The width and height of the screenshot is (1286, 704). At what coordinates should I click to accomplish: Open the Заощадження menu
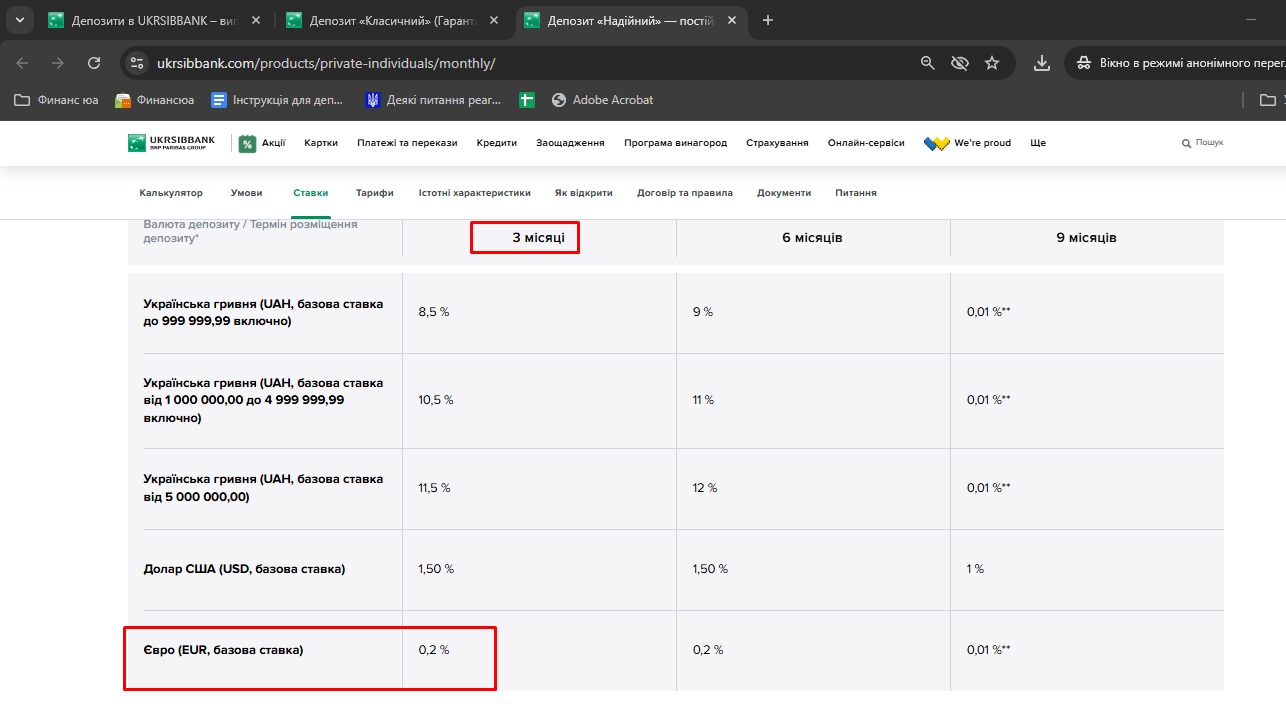click(570, 143)
